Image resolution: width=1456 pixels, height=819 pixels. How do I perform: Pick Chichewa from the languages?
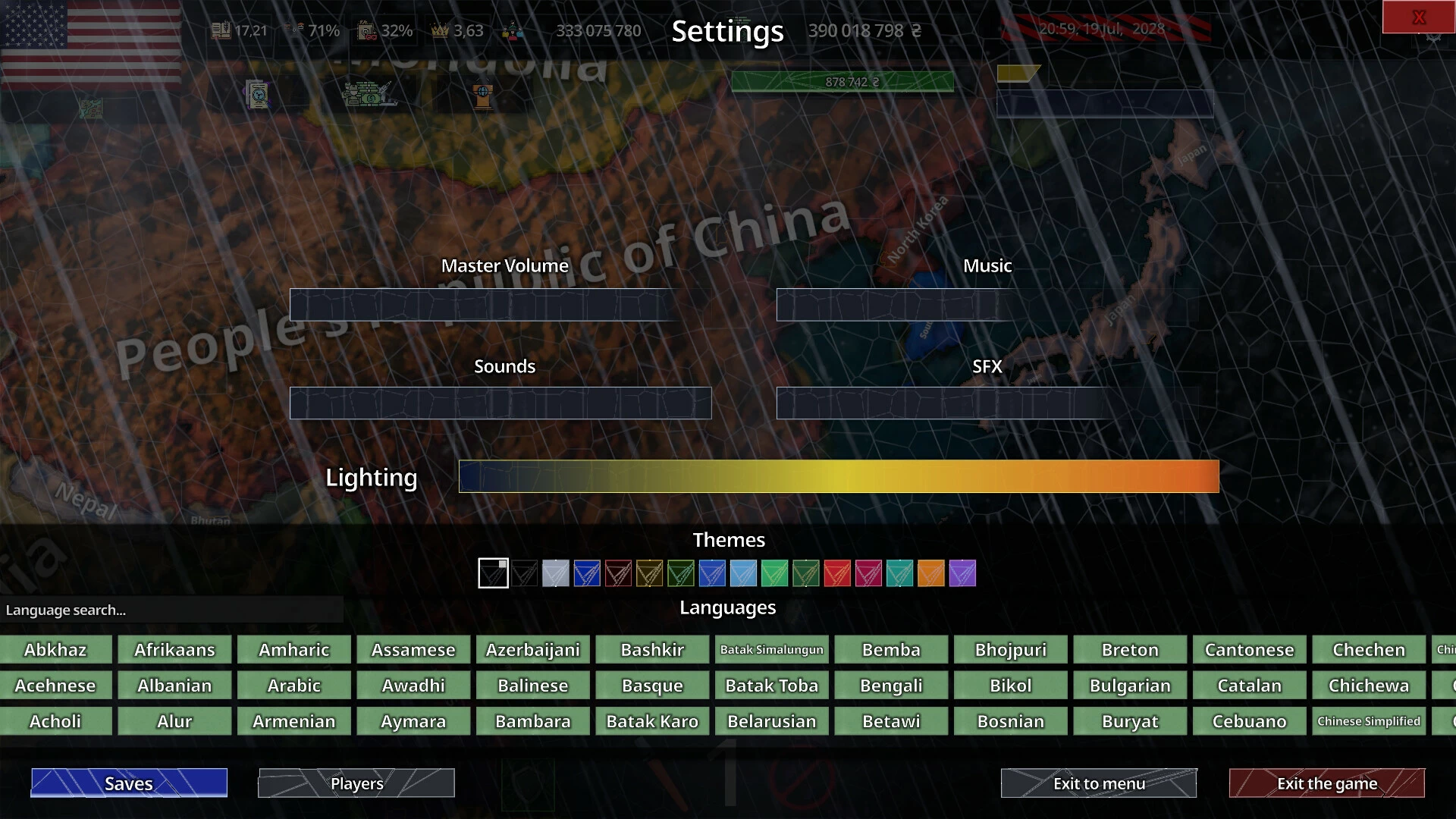click(1369, 686)
